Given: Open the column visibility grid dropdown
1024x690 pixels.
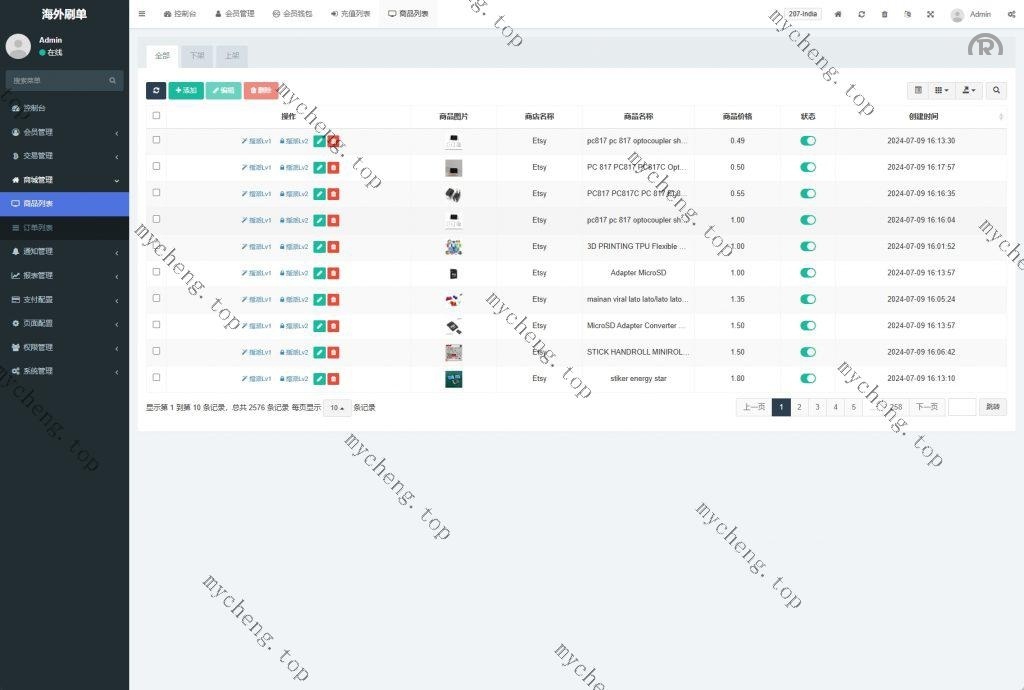Looking at the screenshot, I should pyautogui.click(x=941, y=90).
